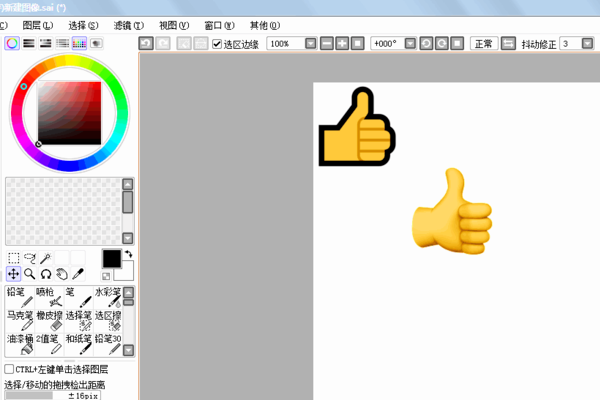Select the hand pan tool

[x=61, y=273]
